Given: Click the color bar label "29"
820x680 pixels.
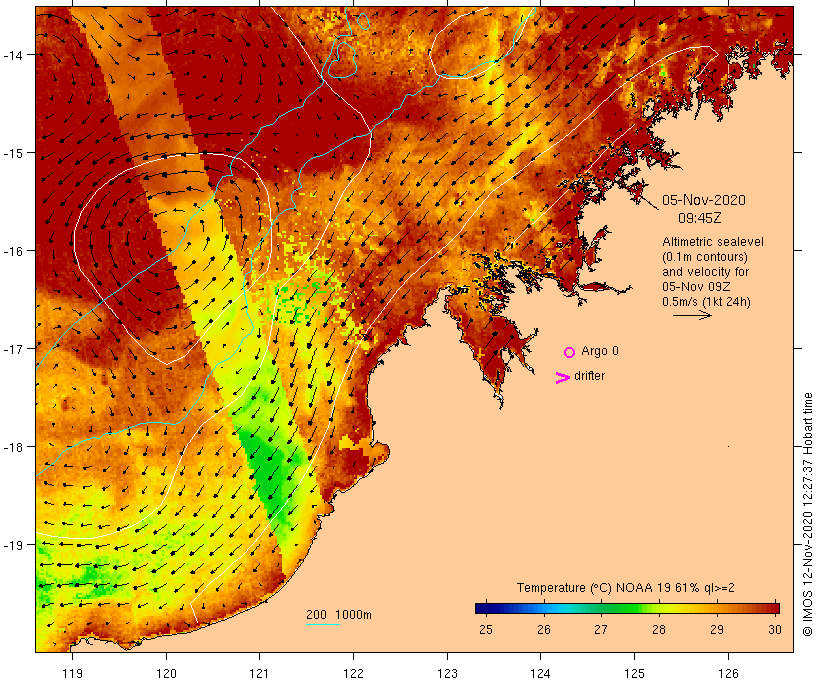Looking at the screenshot, I should click(716, 629).
